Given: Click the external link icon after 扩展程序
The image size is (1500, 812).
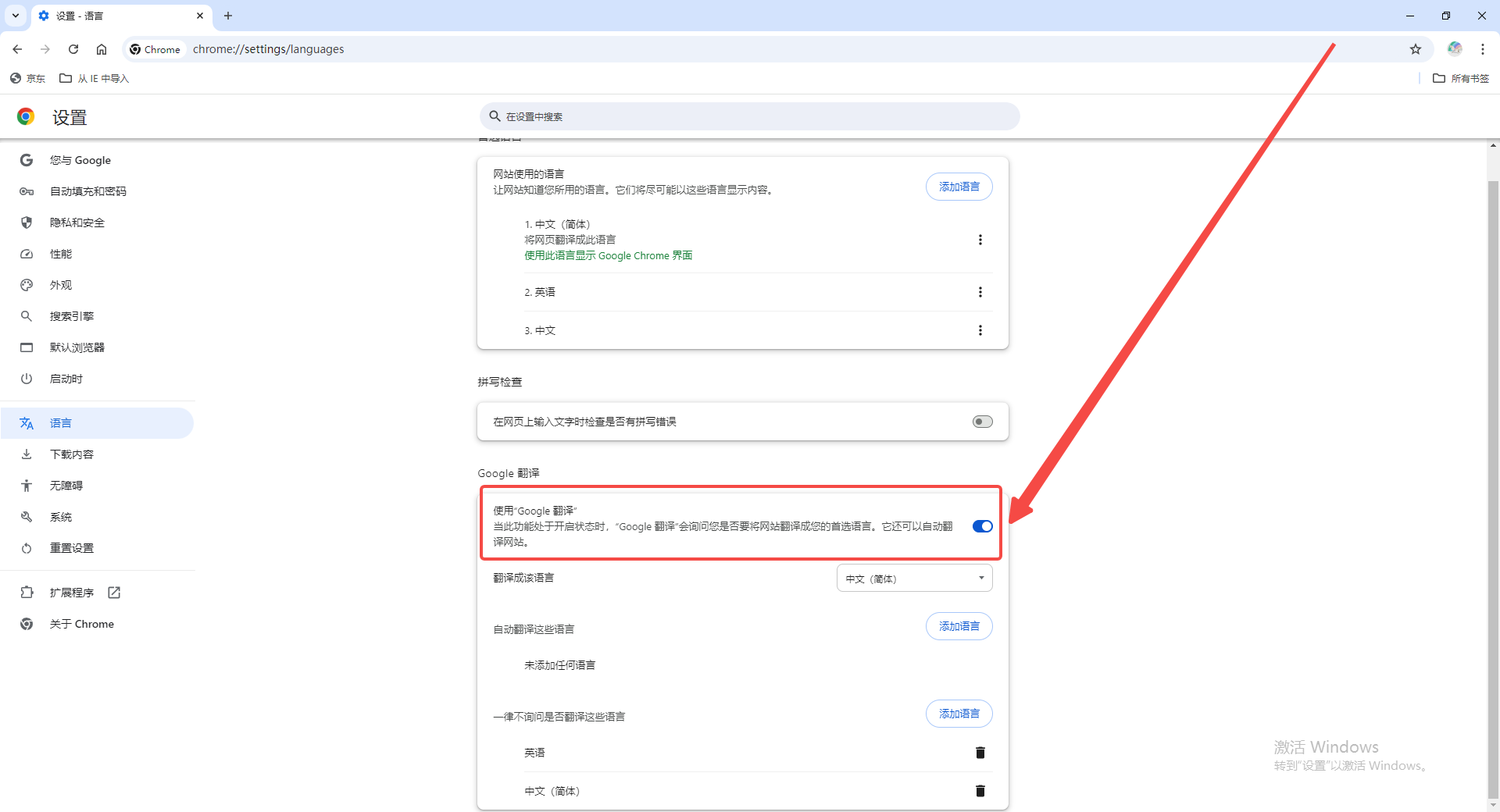Looking at the screenshot, I should tap(114, 593).
